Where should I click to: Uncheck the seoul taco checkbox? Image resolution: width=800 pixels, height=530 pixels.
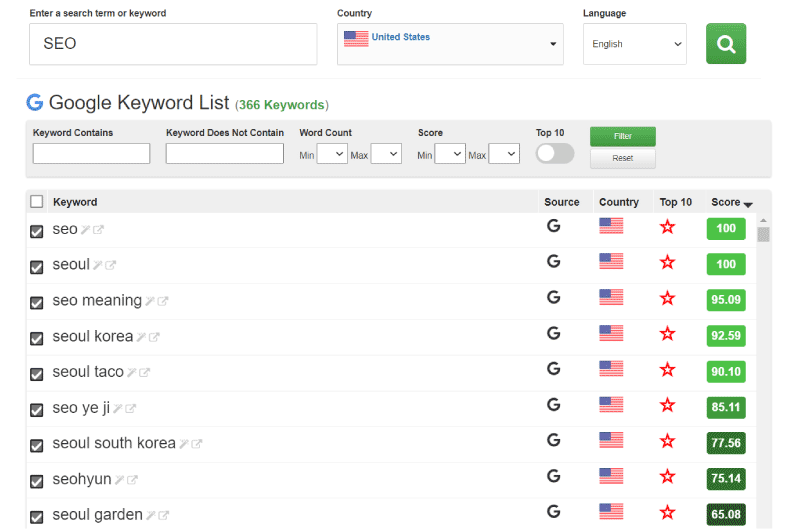[37, 374]
